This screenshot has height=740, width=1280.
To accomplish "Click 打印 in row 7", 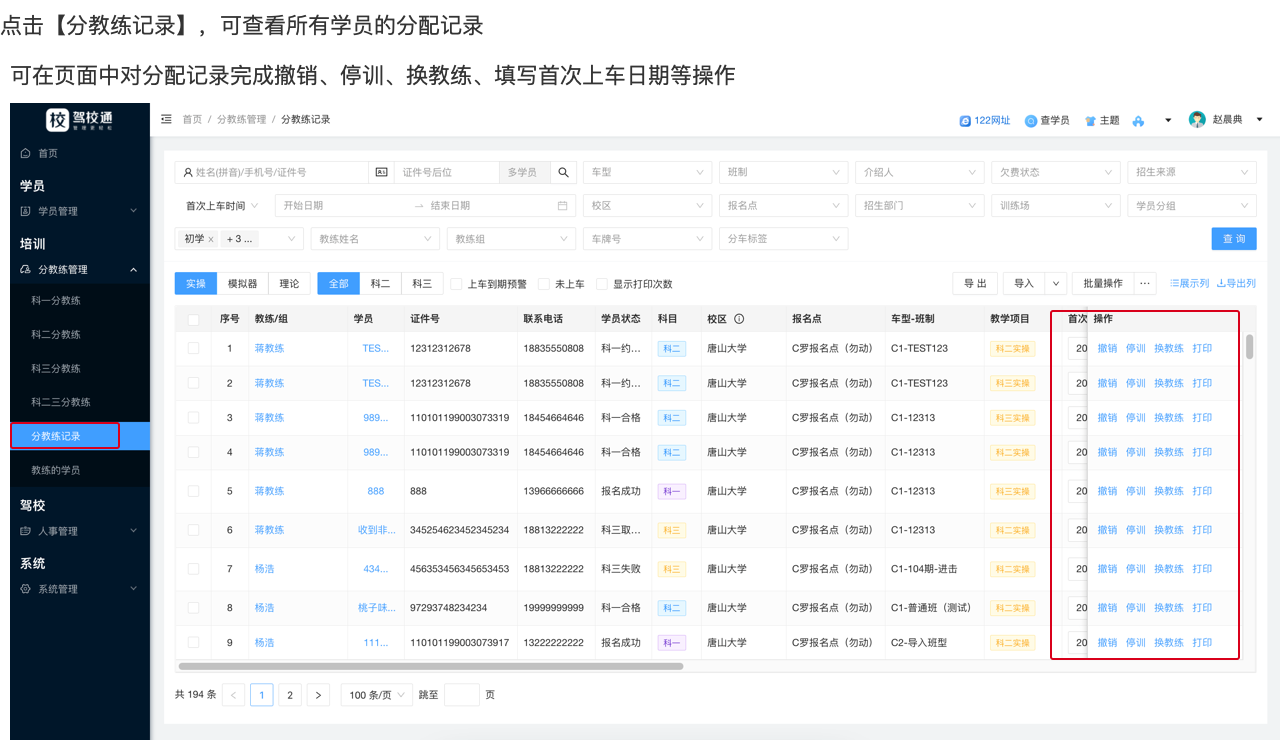I will click(x=1202, y=569).
